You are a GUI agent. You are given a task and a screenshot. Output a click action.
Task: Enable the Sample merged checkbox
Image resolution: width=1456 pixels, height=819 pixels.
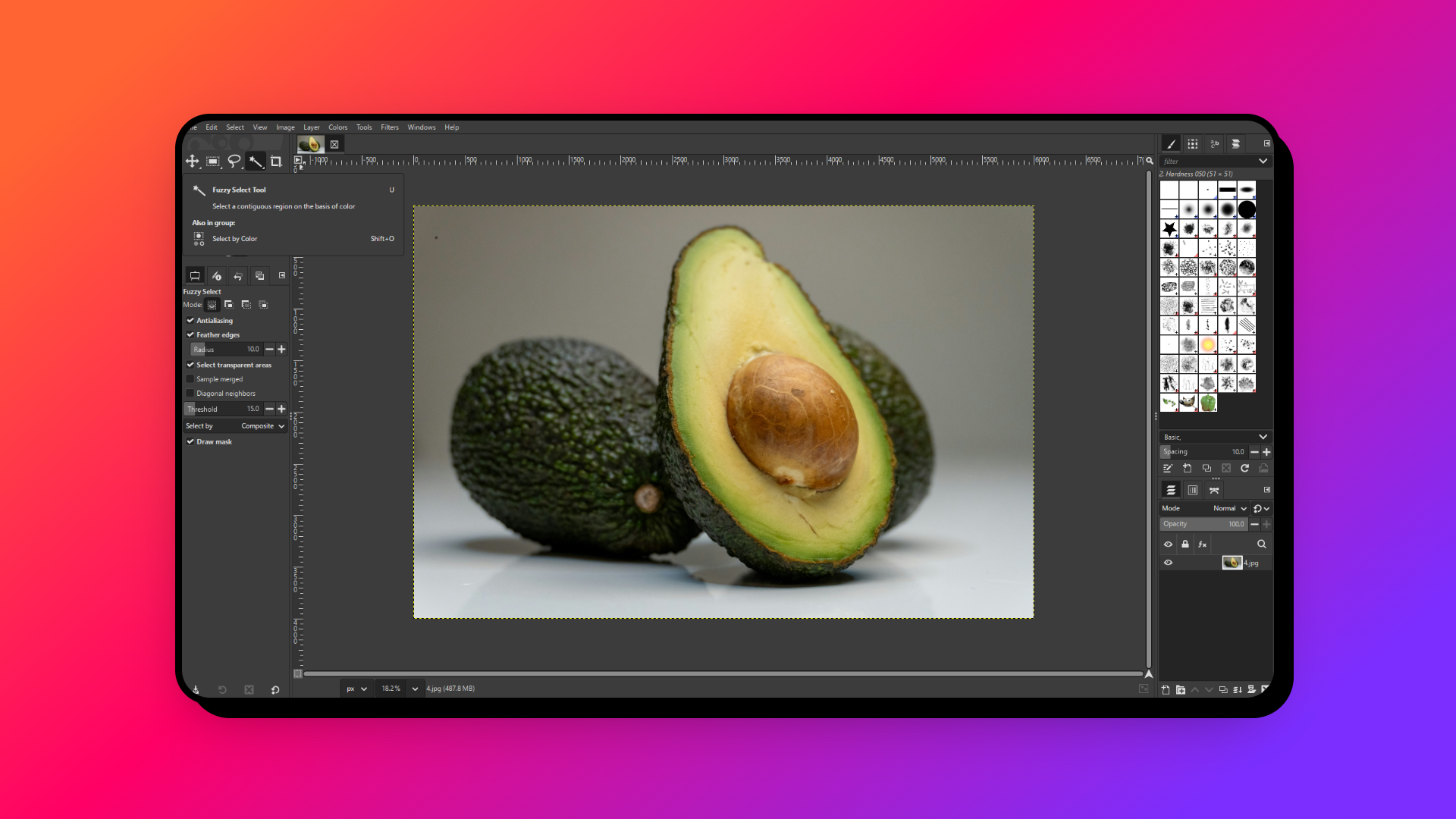click(190, 379)
